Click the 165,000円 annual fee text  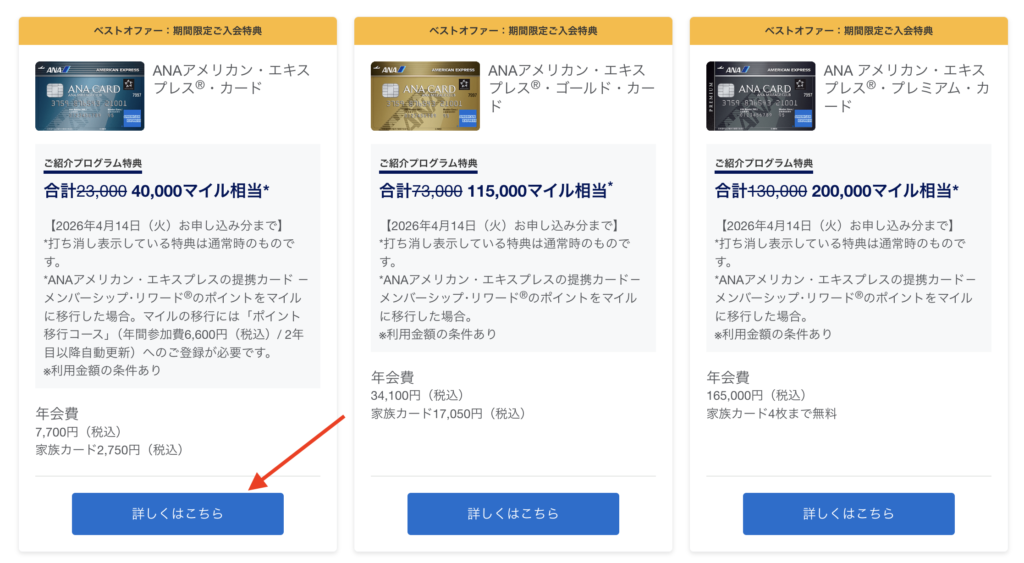point(756,395)
